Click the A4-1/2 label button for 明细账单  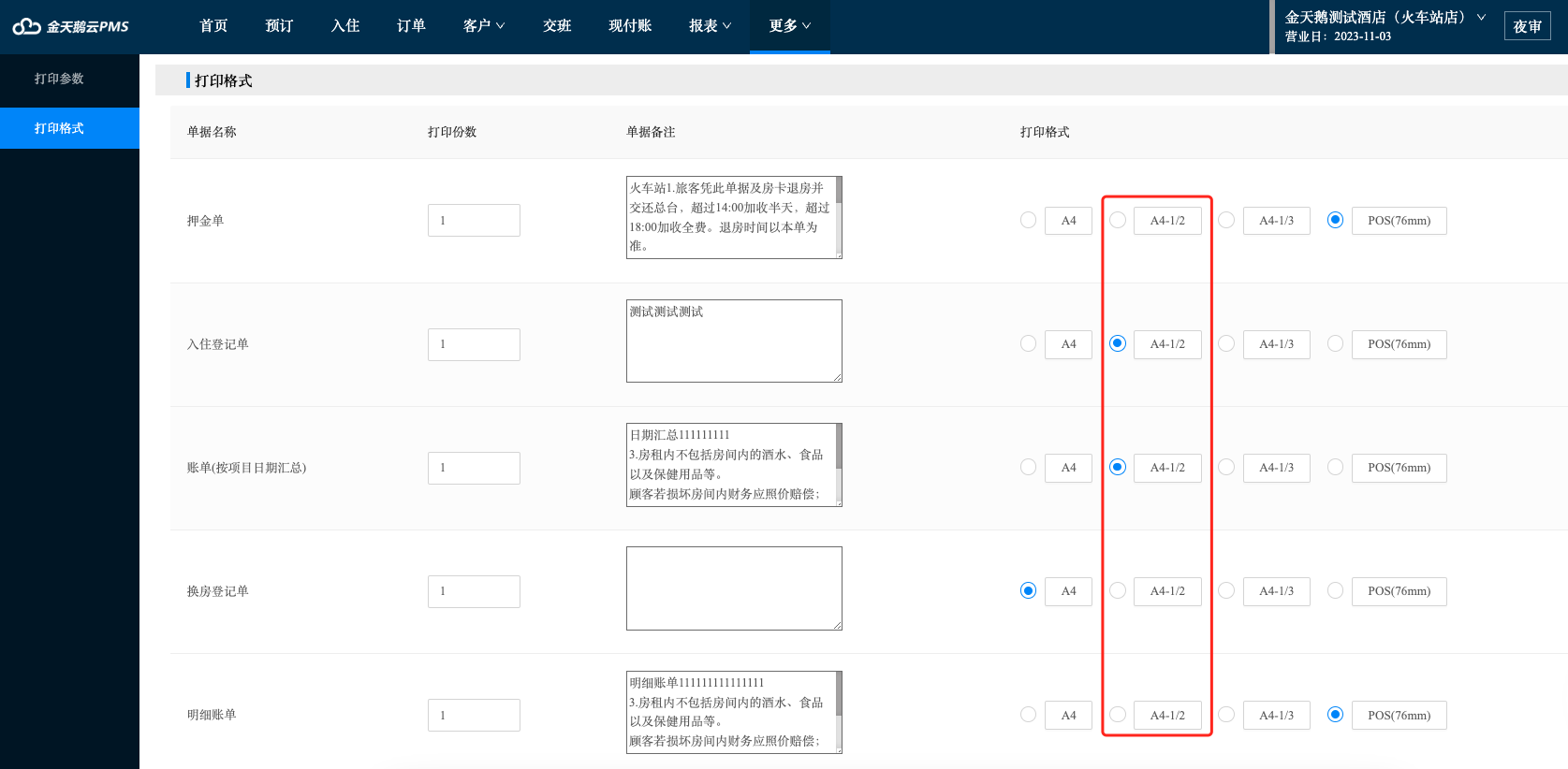click(1167, 716)
